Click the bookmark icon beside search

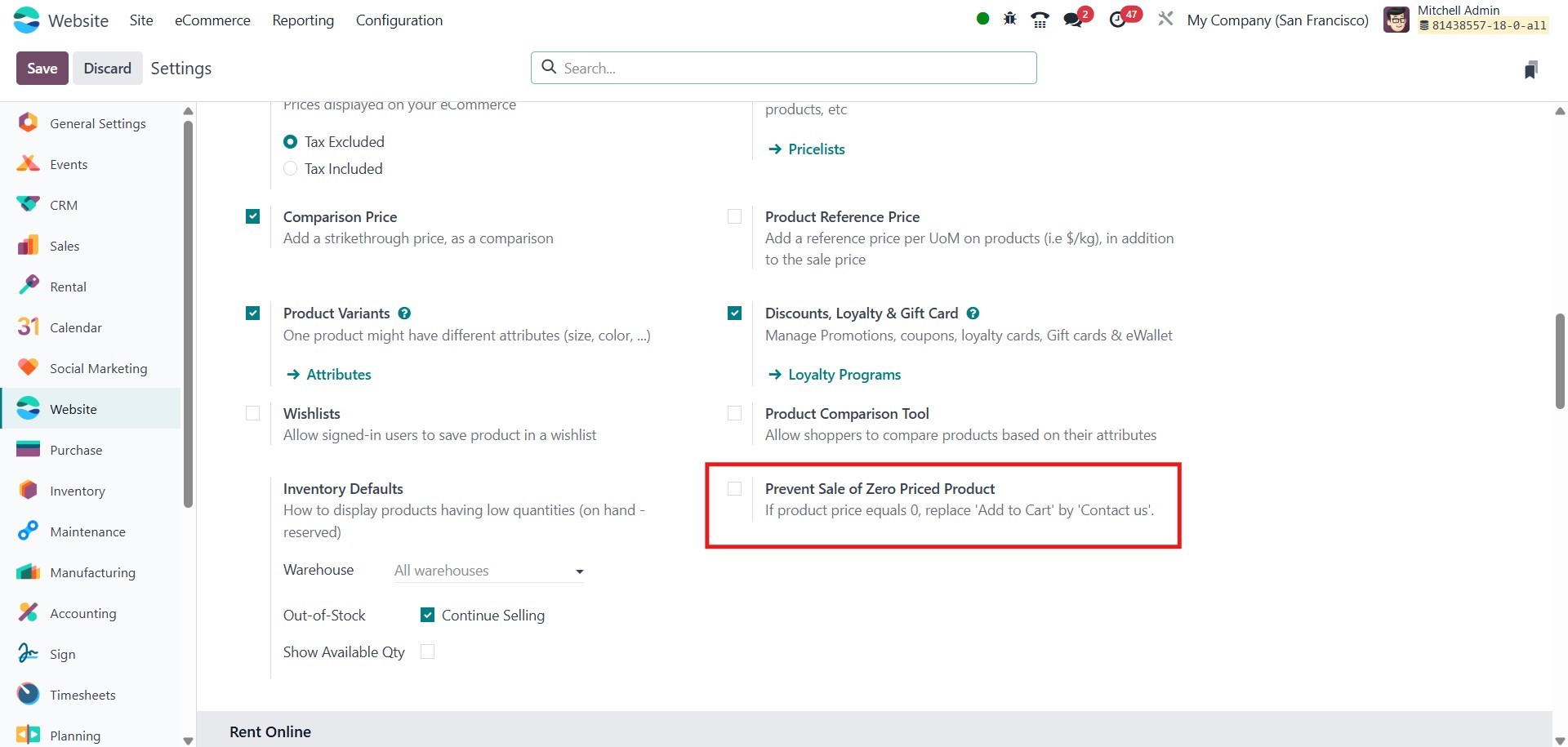pyautogui.click(x=1530, y=69)
